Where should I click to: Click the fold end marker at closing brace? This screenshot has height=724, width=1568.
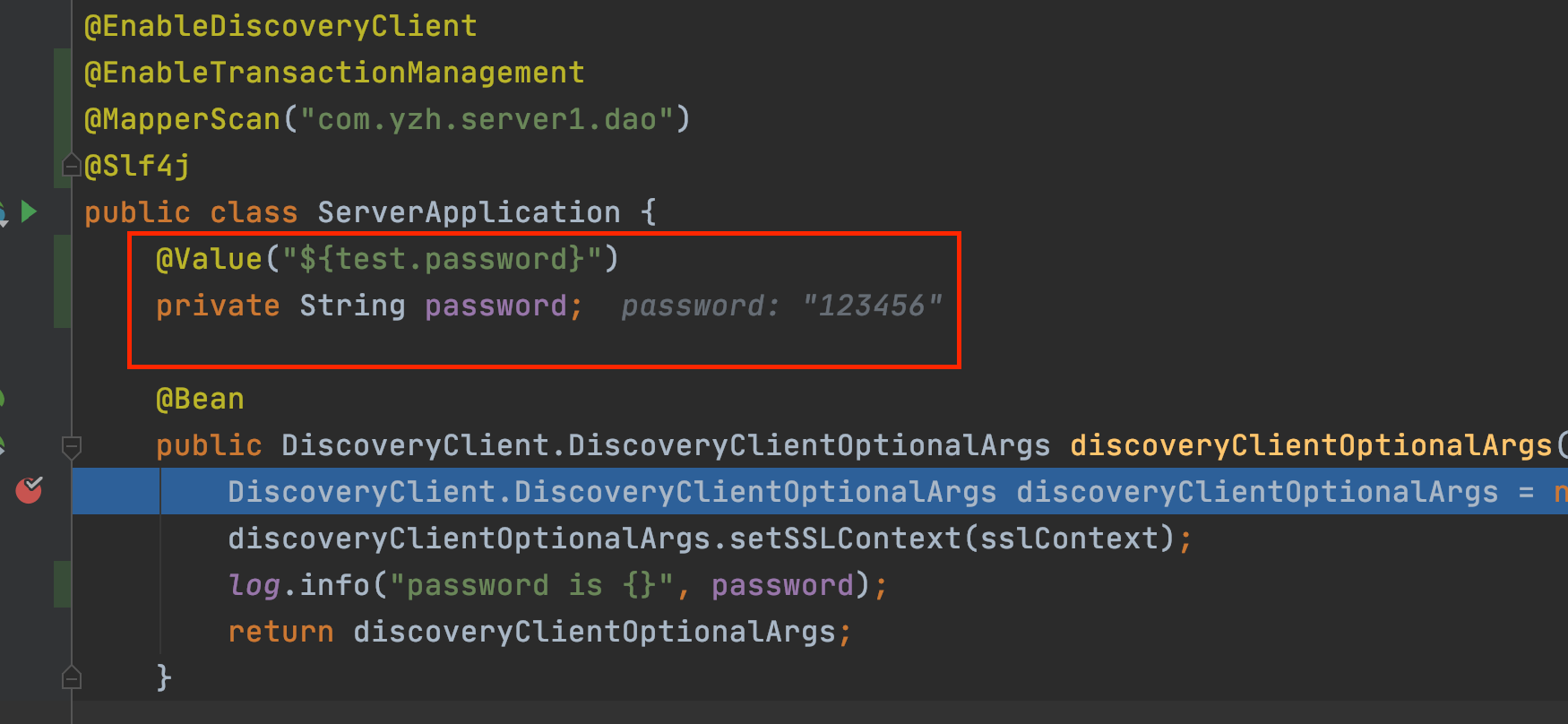[72, 678]
